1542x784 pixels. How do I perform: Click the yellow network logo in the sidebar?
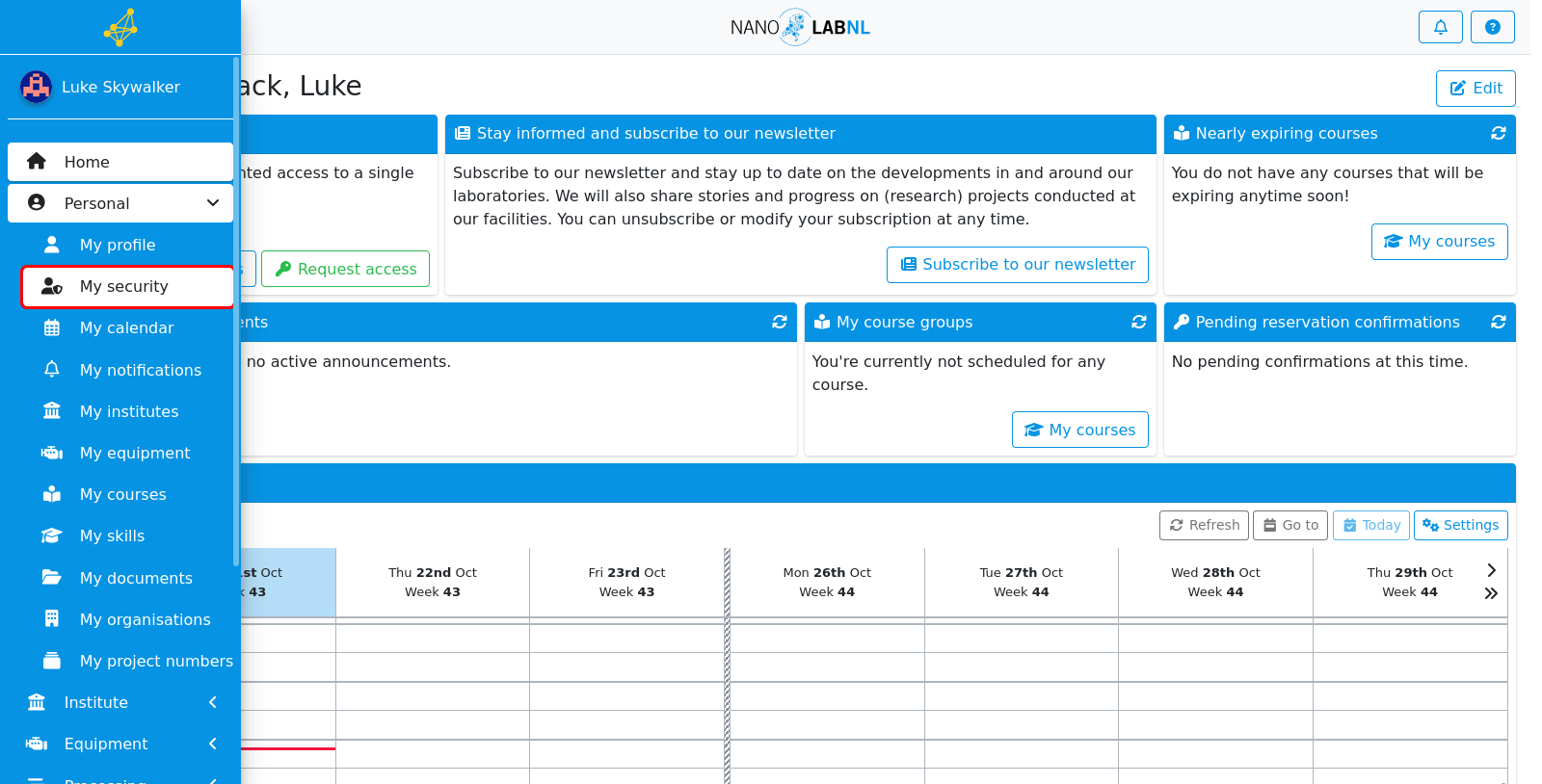pos(120,27)
